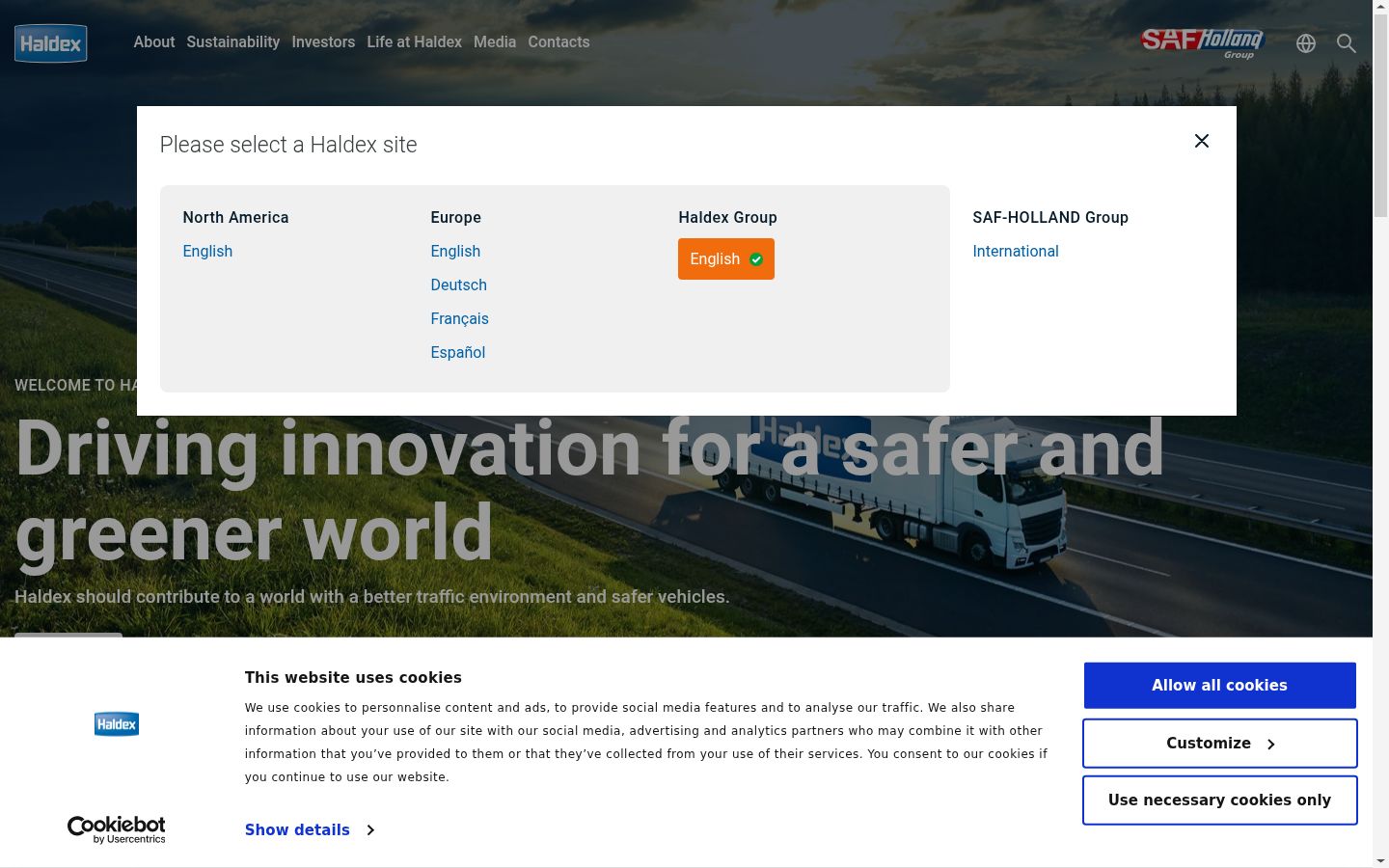This screenshot has width=1389, height=868.
Task: Click the 'This website uses cookies' heading
Action: coord(353,678)
